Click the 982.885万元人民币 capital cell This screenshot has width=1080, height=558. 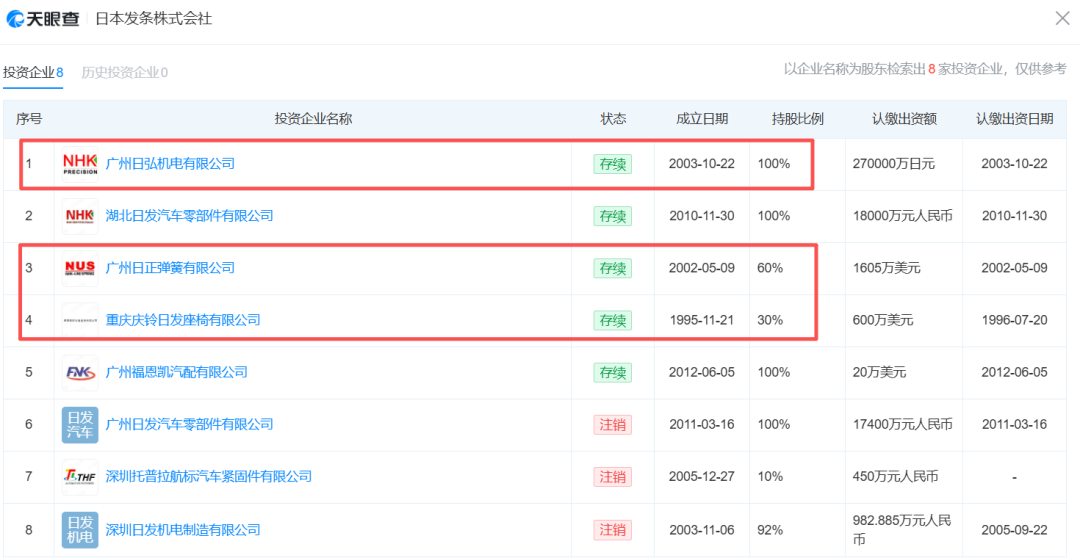[x=902, y=530]
